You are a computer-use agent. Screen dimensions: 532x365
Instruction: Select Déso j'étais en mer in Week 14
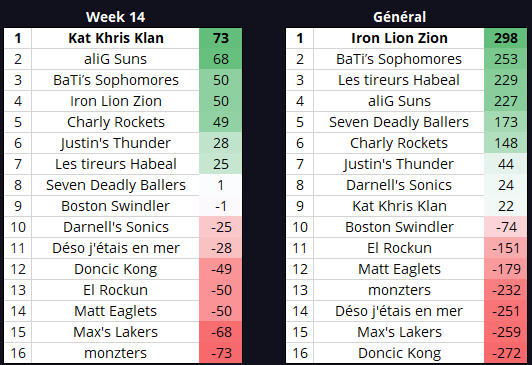click(116, 248)
